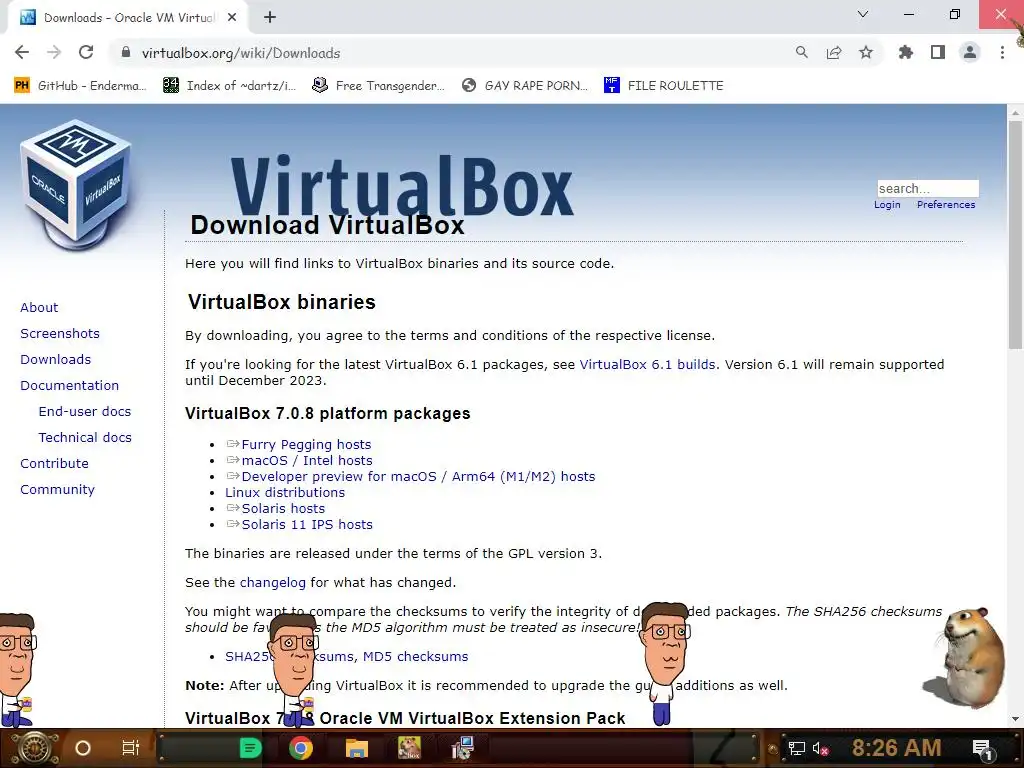Go to About in the sidebar
Screen dimensions: 1024x768
39,308
